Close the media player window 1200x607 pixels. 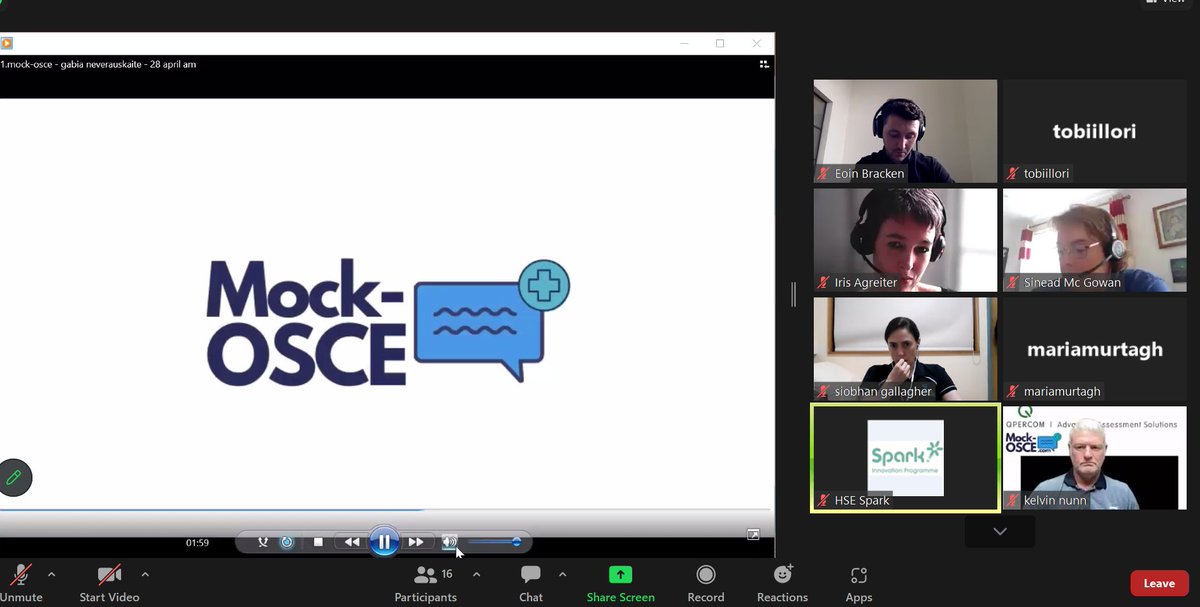pos(757,43)
